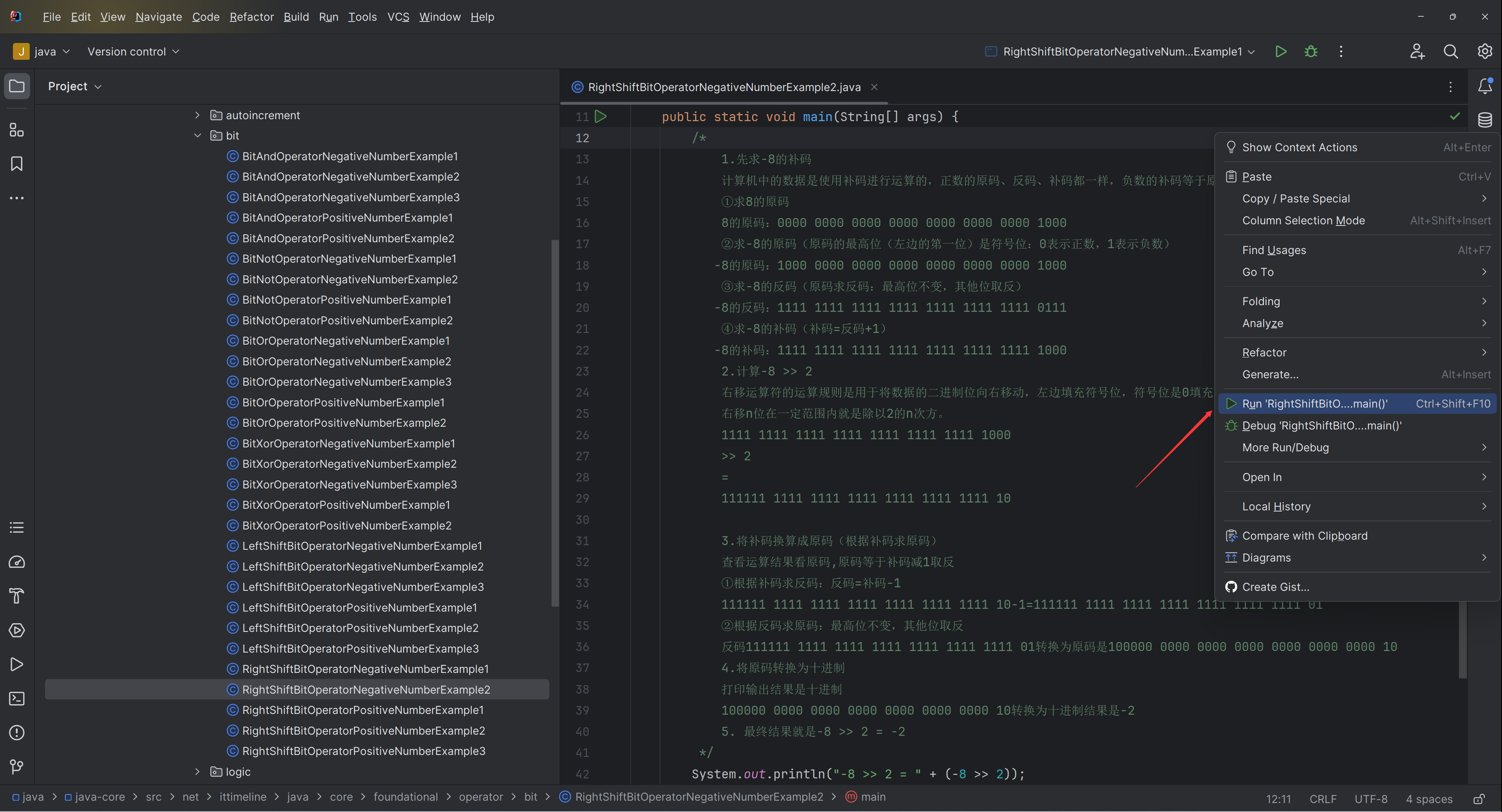Viewport: 1502px width, 812px height.
Task: Open the Project view options dropdown
Action: (75, 86)
